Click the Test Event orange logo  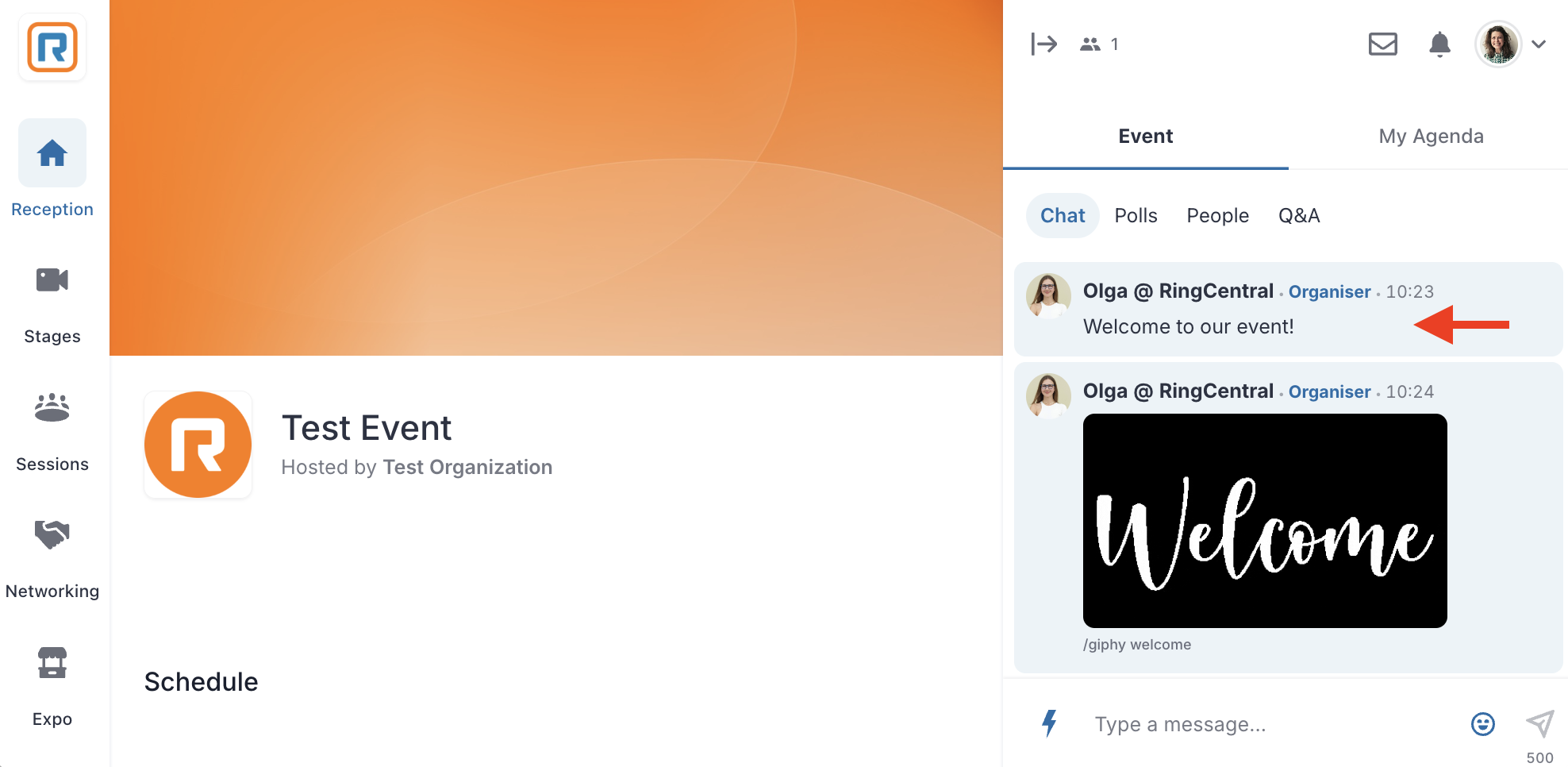198,445
